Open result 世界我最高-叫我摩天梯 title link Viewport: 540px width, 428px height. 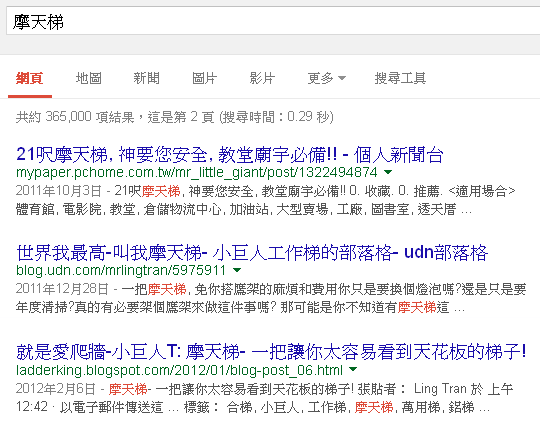(252, 253)
